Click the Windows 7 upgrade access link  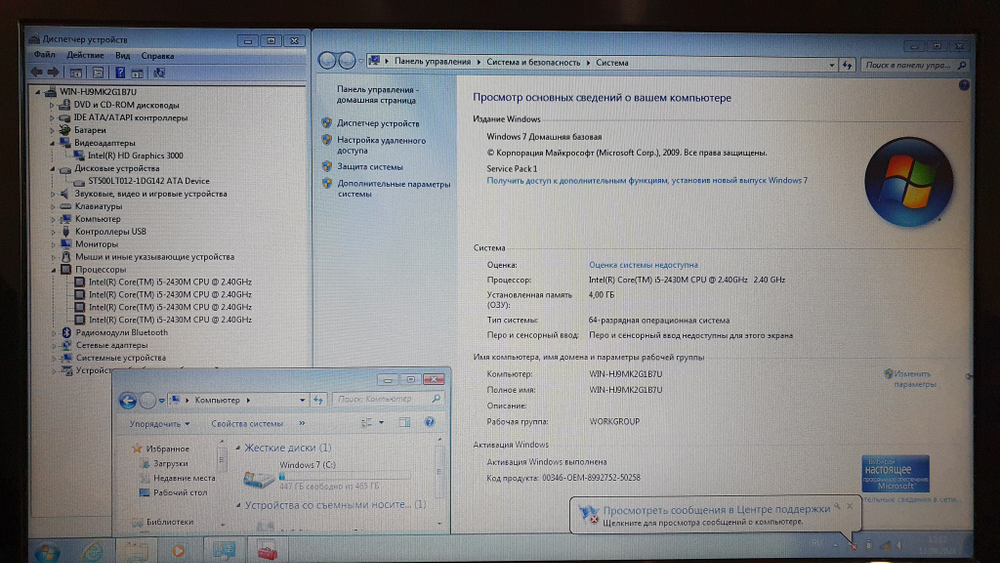[x=647, y=180]
